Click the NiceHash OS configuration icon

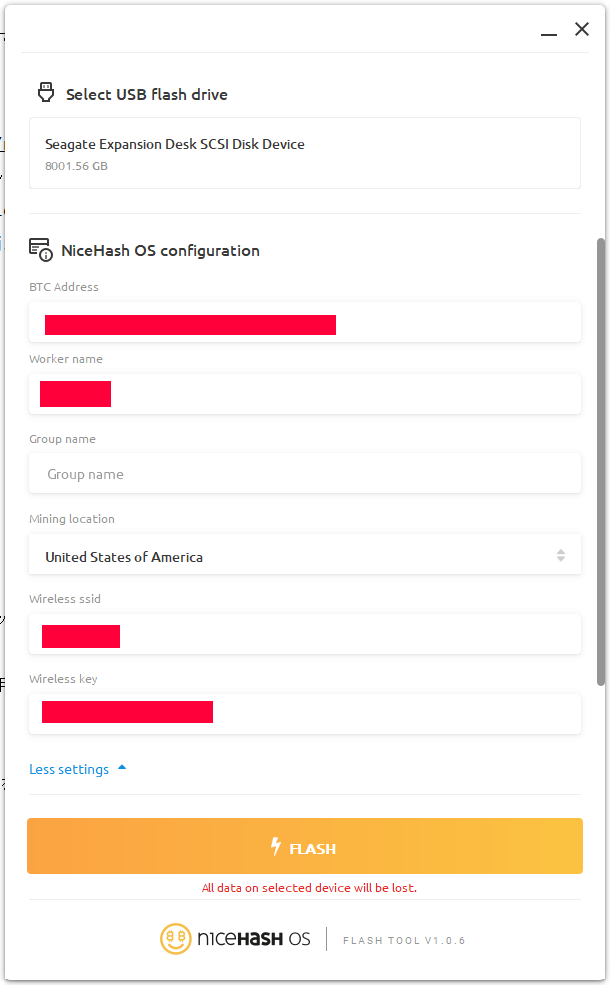[40, 249]
